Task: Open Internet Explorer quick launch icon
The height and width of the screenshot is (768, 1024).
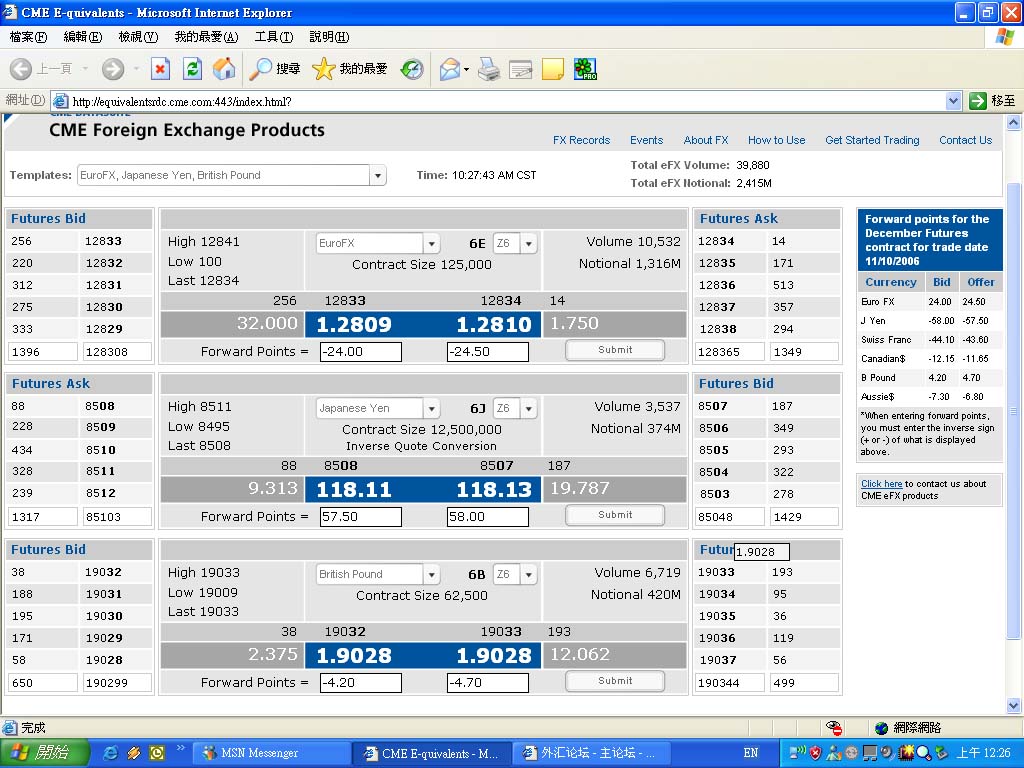Action: click(x=111, y=752)
